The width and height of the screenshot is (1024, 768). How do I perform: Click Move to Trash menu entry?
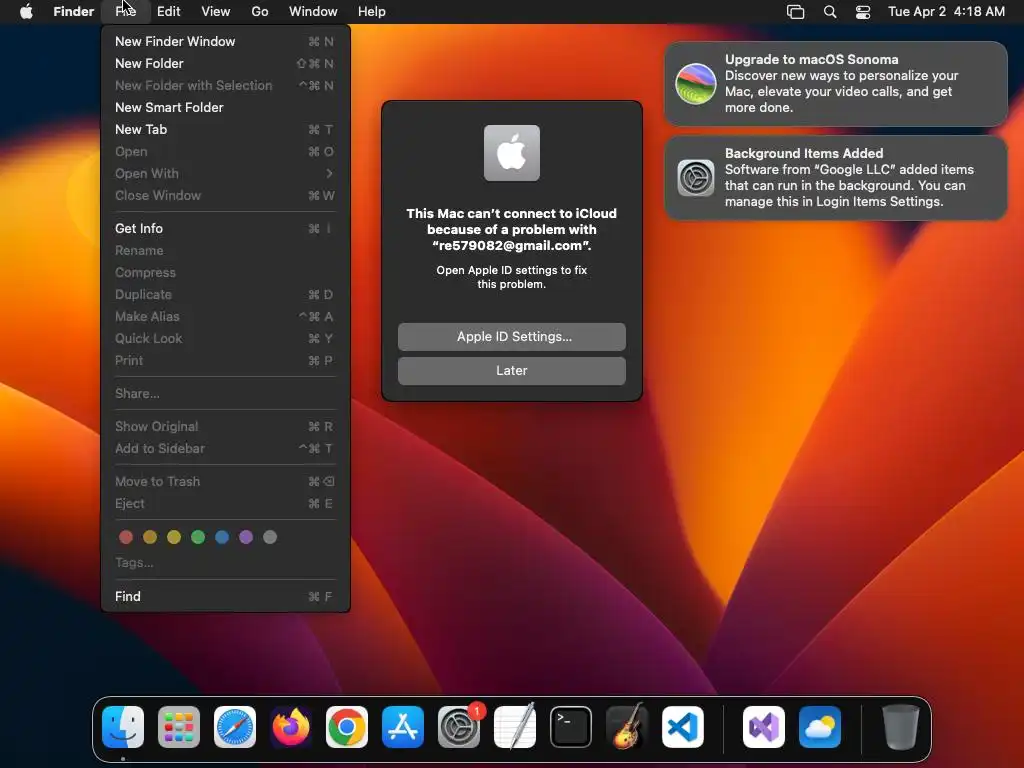pos(225,481)
